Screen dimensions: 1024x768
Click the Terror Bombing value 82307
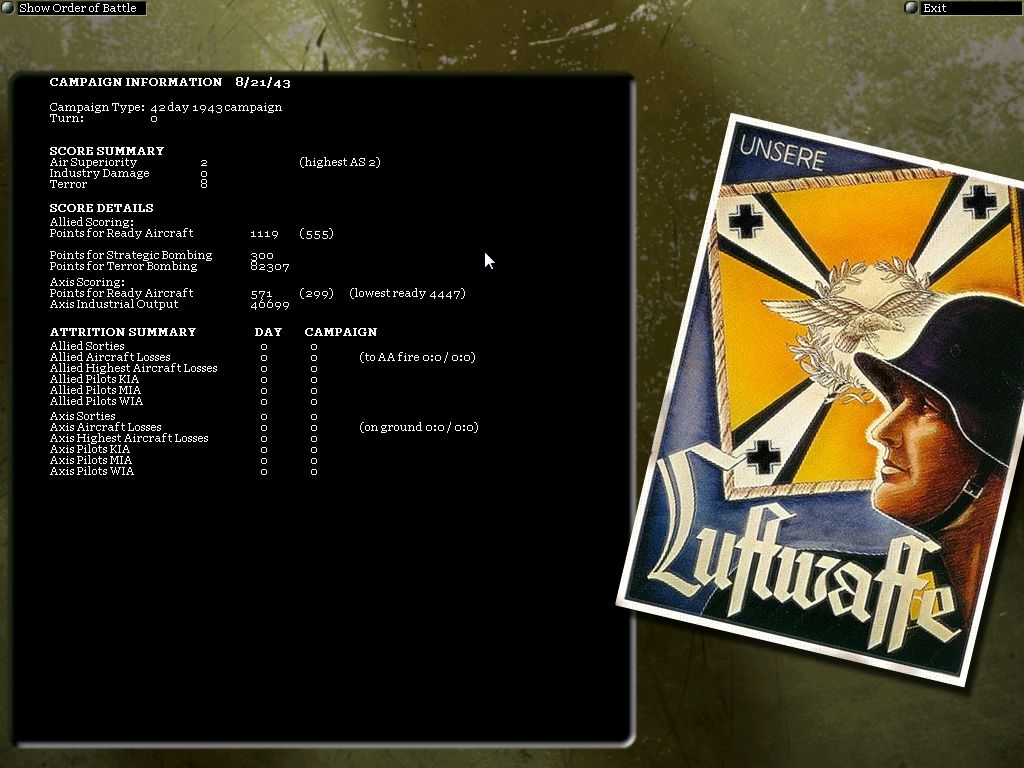pyautogui.click(x=270, y=267)
